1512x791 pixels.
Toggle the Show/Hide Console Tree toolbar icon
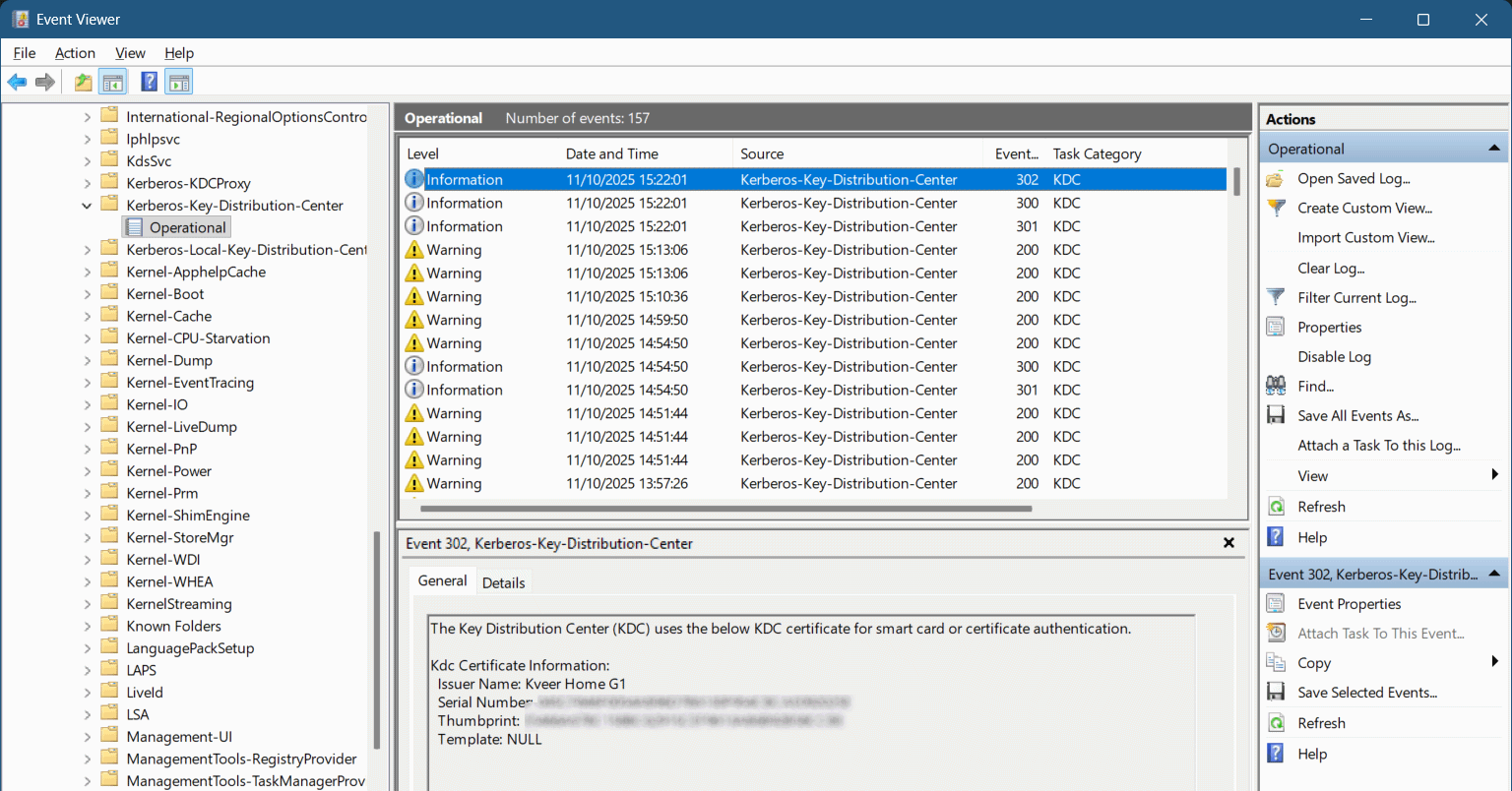[113, 82]
